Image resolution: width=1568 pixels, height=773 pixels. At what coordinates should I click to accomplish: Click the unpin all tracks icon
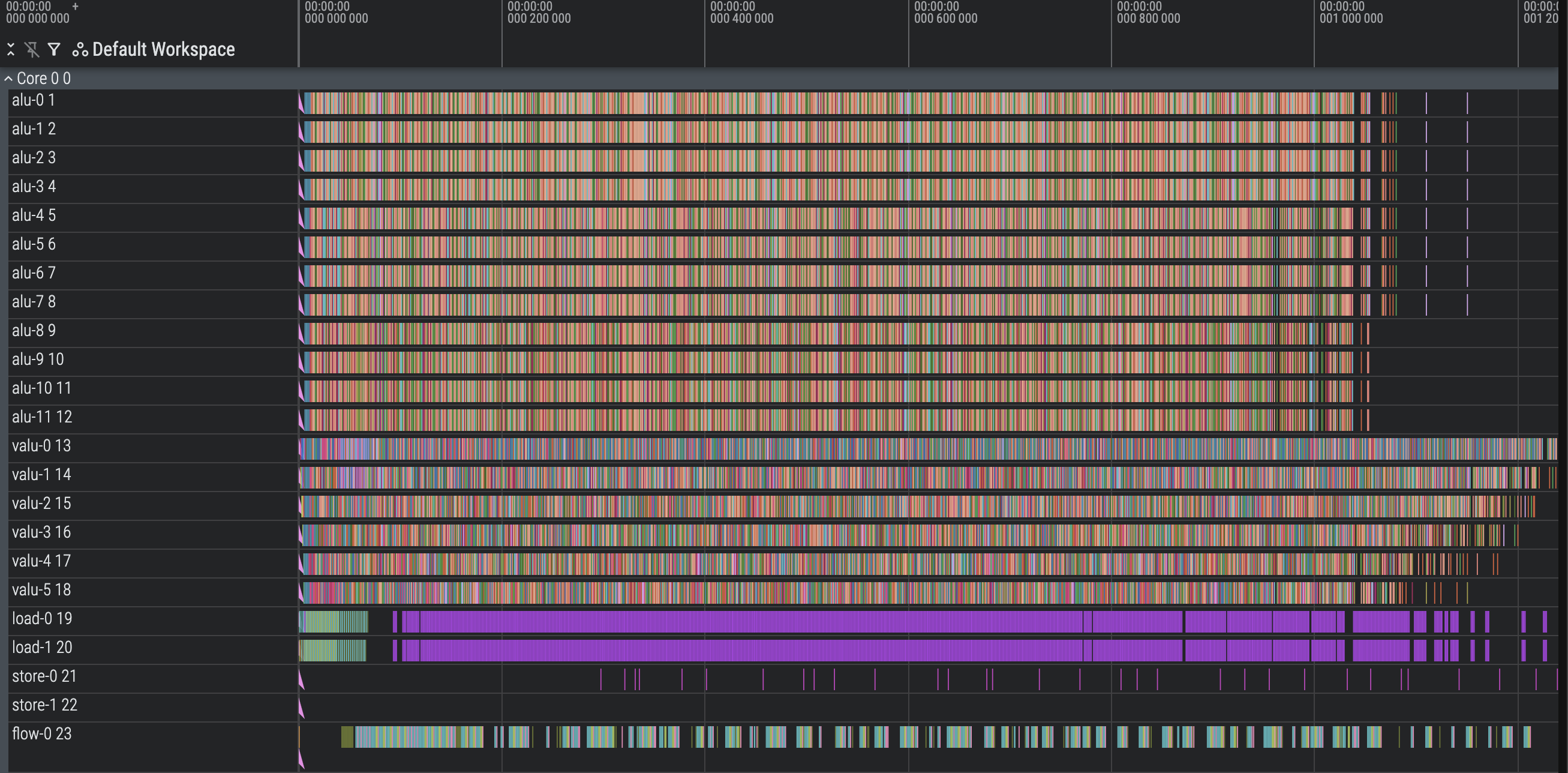coord(32,49)
